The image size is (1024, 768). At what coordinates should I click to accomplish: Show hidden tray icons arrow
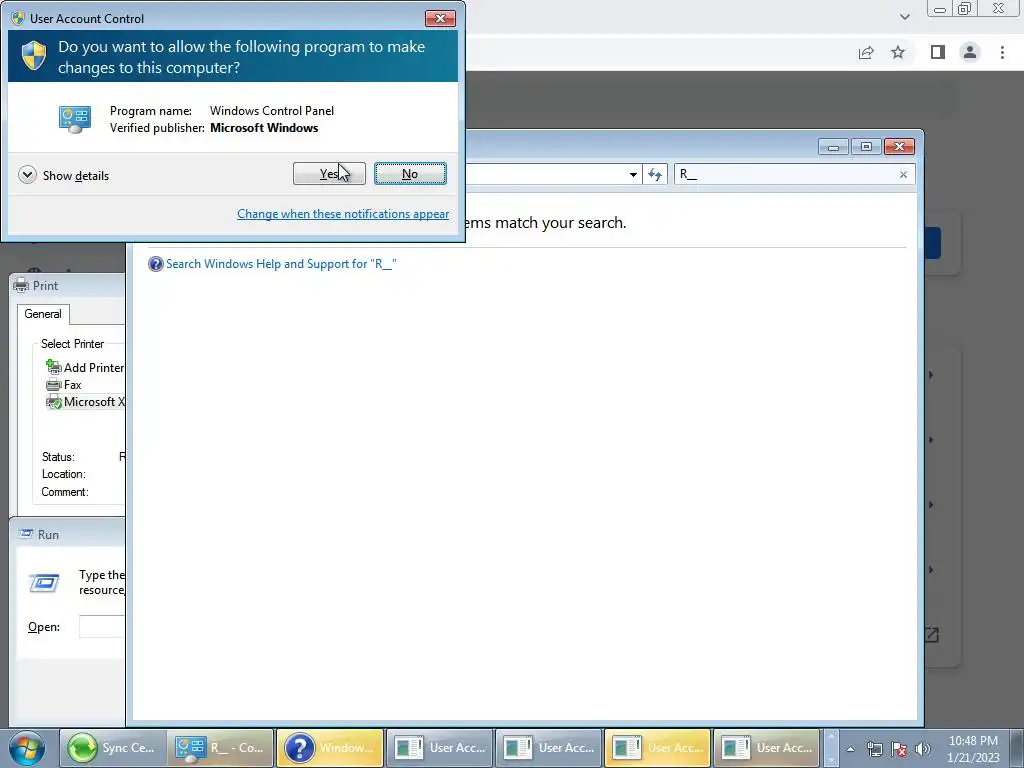click(x=850, y=749)
